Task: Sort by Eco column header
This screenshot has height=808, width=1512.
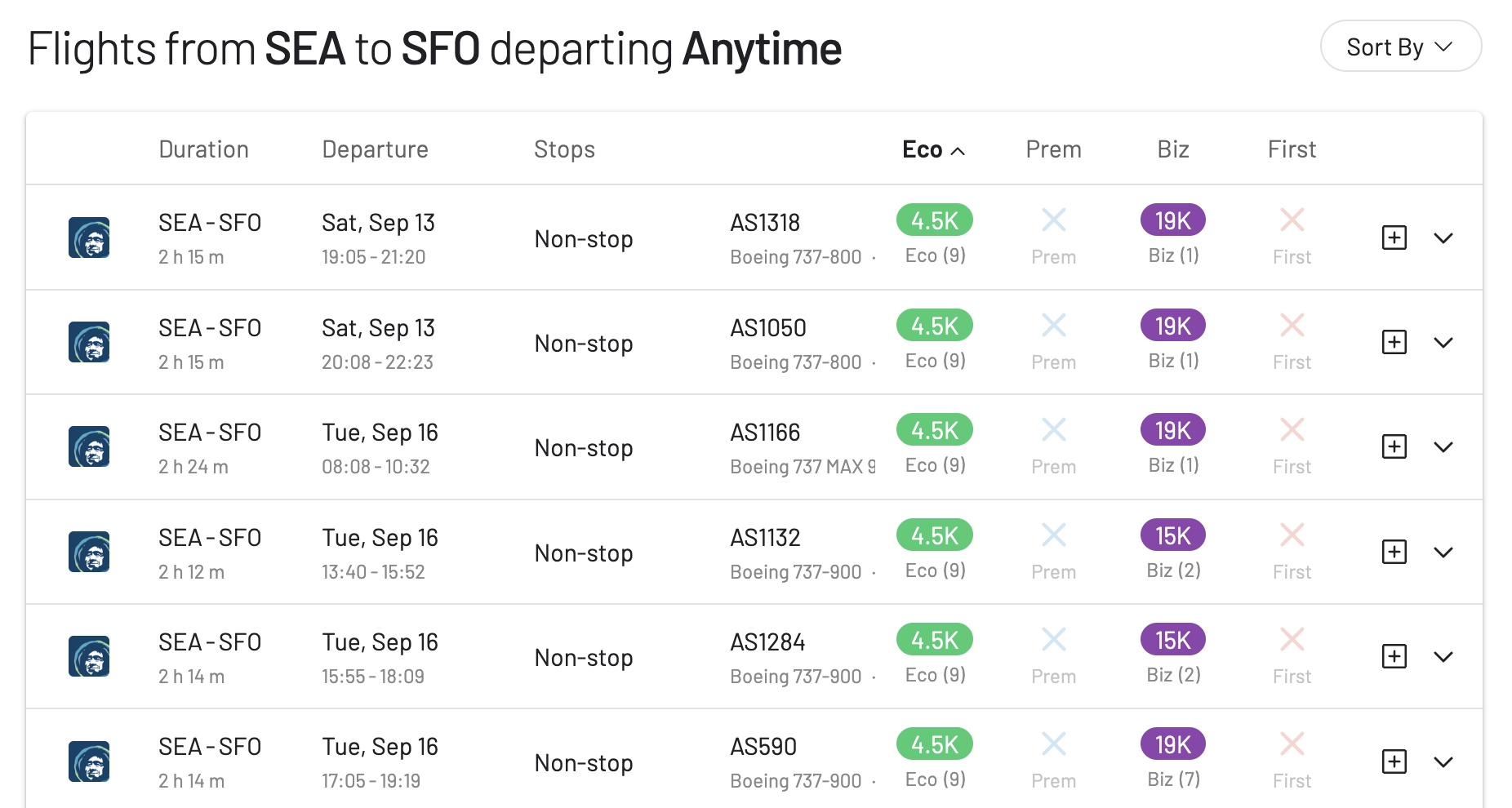Action: pos(933,149)
